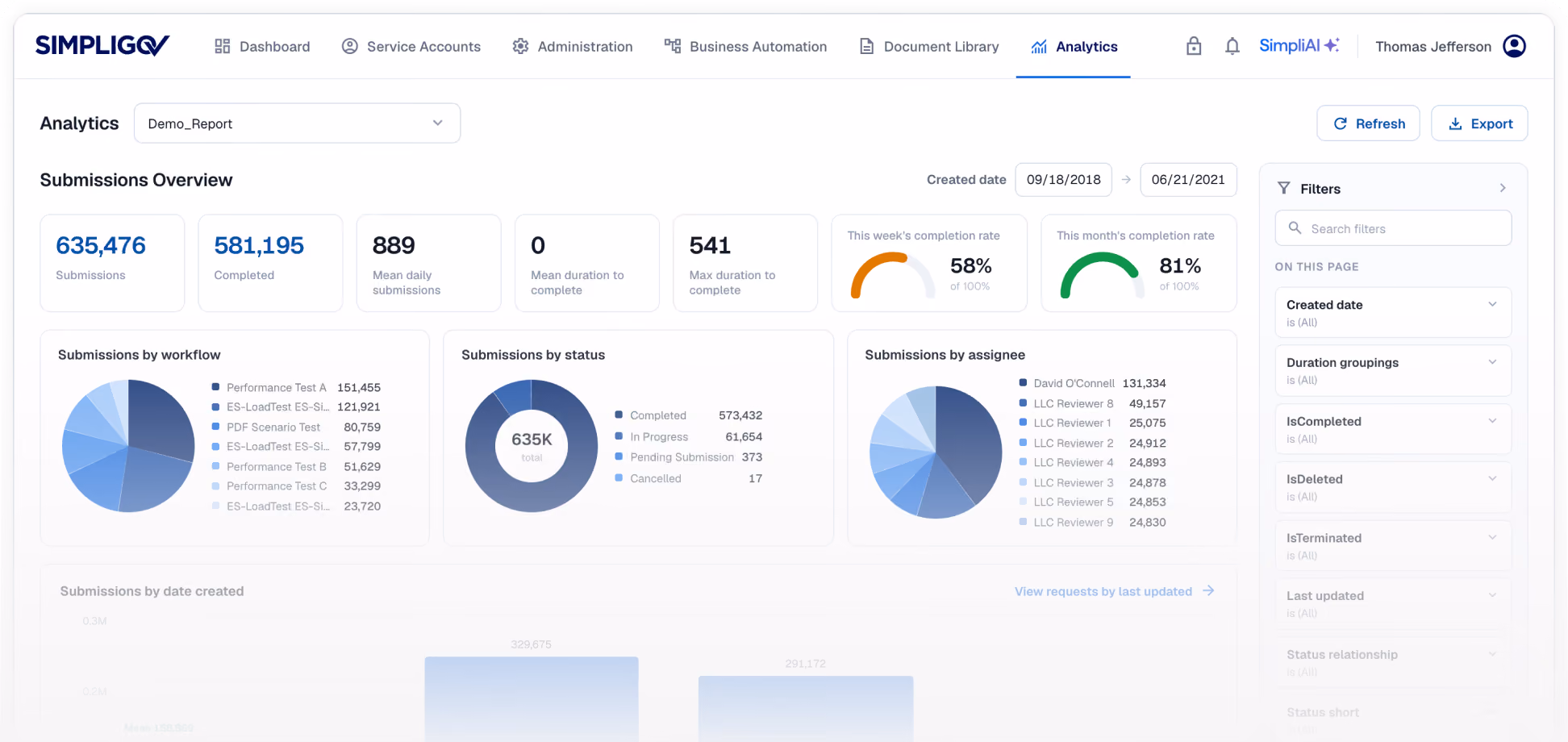The width and height of the screenshot is (1568, 742).
Task: Click the SimpliAI sparkle icon
Action: tap(1332, 44)
